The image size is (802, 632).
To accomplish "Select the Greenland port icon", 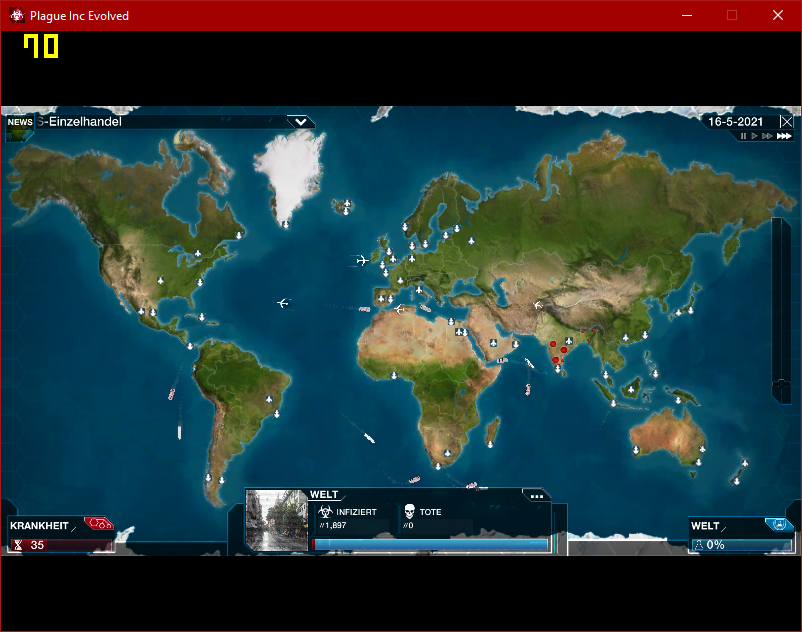I will coord(285,224).
